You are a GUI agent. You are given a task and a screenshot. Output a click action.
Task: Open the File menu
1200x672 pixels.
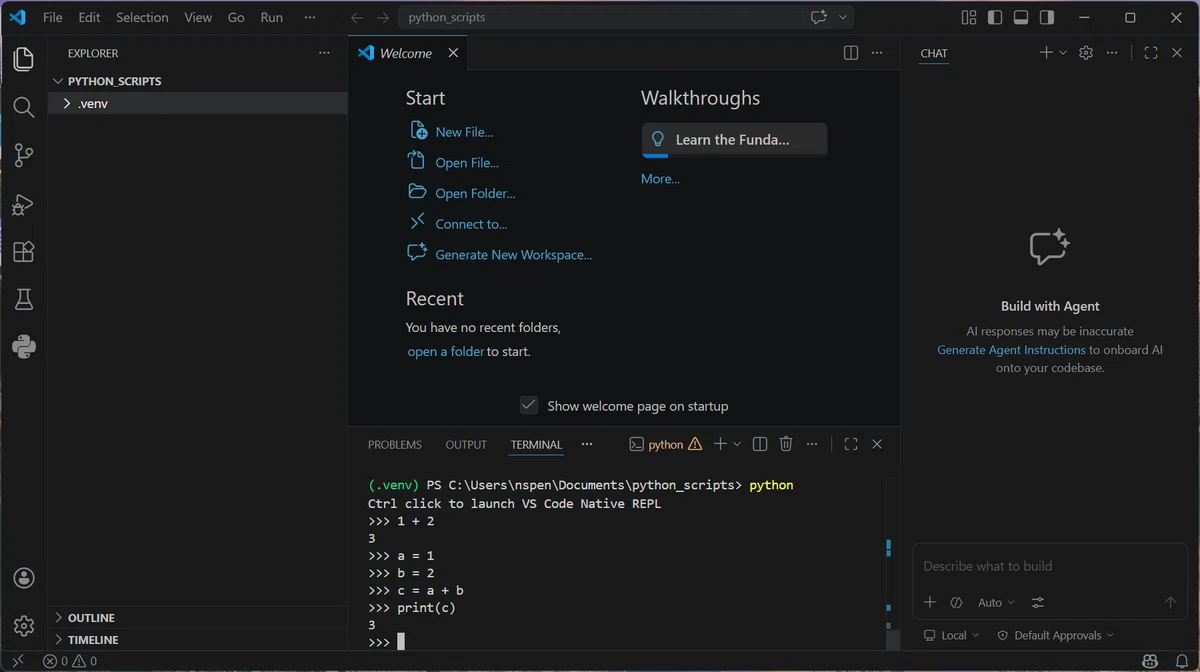click(53, 17)
